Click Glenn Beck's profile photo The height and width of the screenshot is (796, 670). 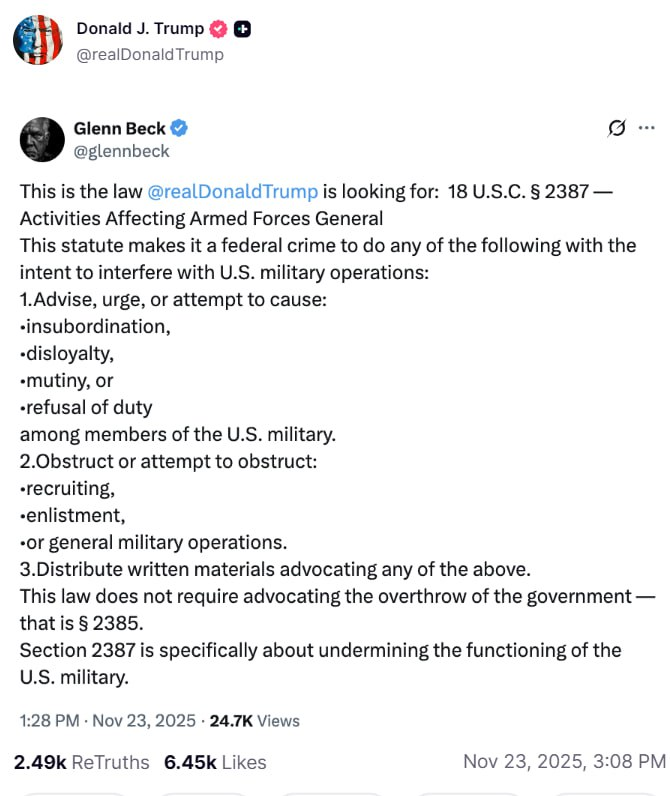[x=42, y=139]
